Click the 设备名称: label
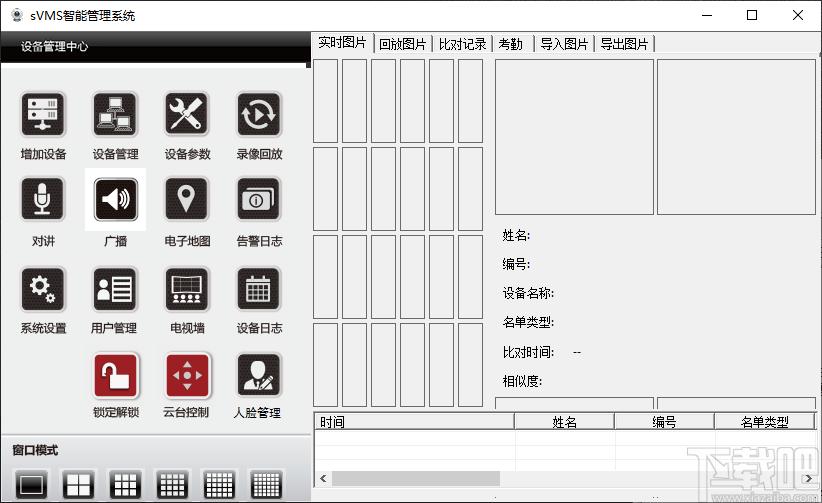Image resolution: width=822 pixels, height=503 pixels. [x=528, y=293]
